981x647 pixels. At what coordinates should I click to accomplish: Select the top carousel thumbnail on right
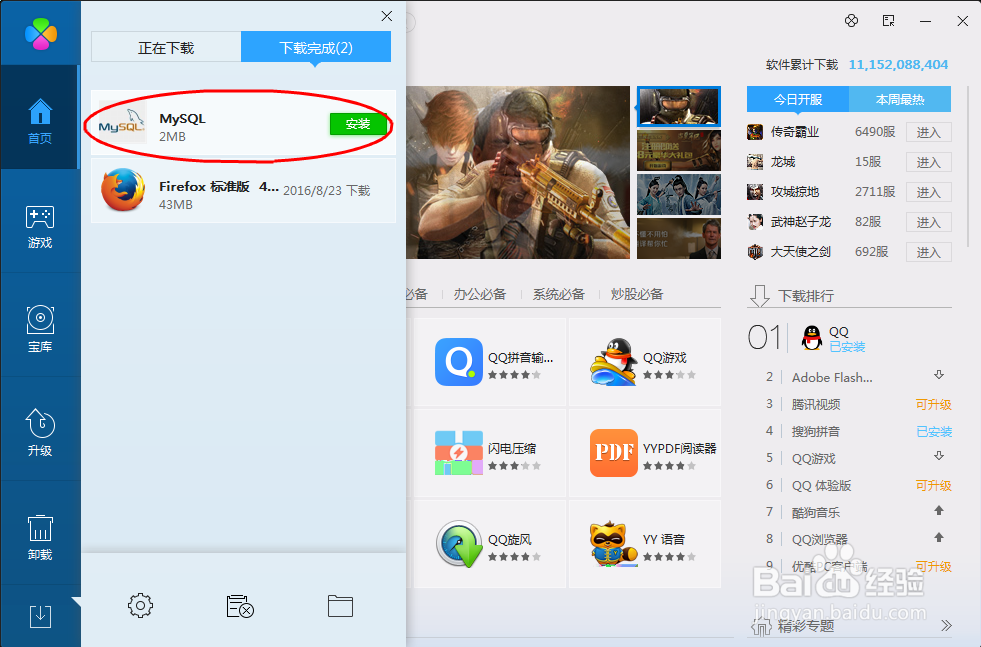(x=679, y=107)
